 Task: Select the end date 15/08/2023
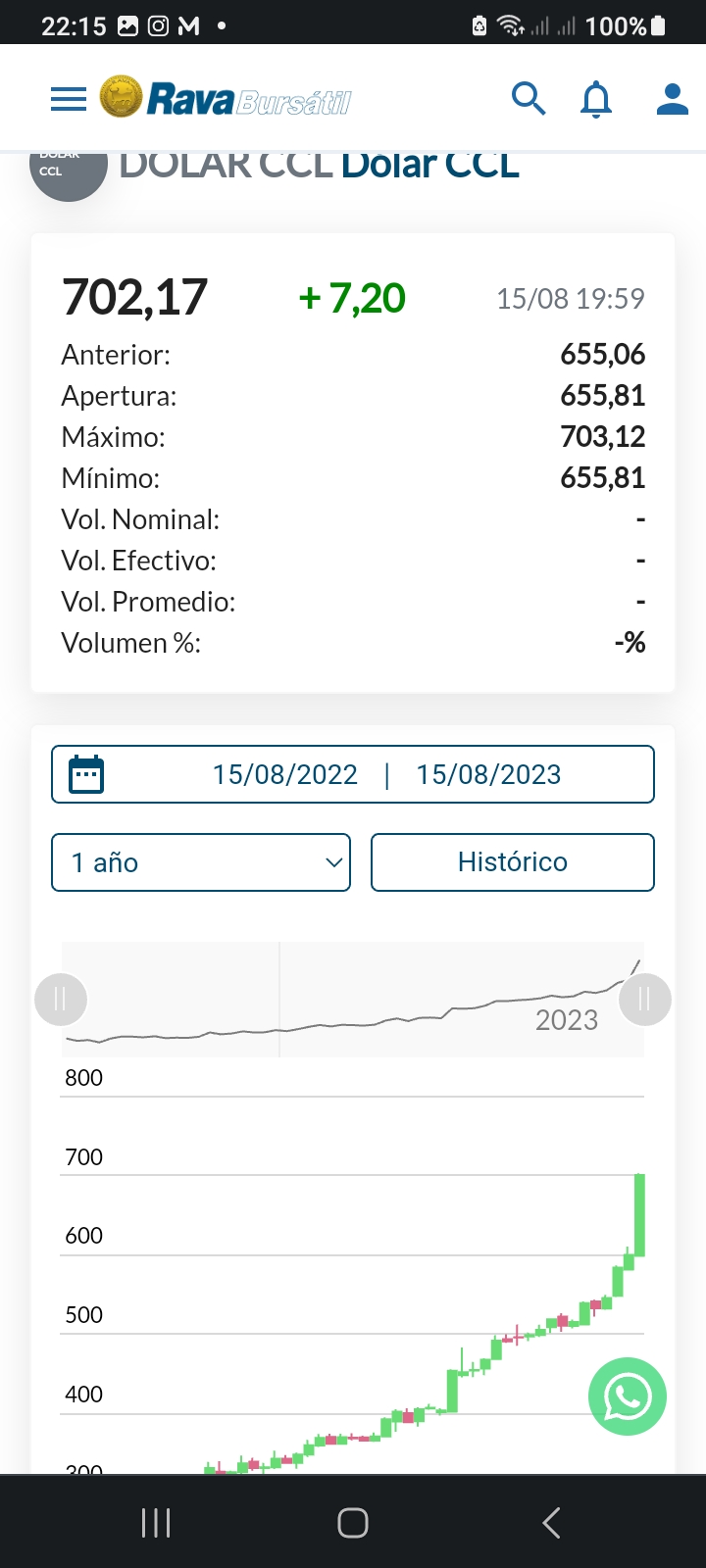pyautogui.click(x=488, y=774)
